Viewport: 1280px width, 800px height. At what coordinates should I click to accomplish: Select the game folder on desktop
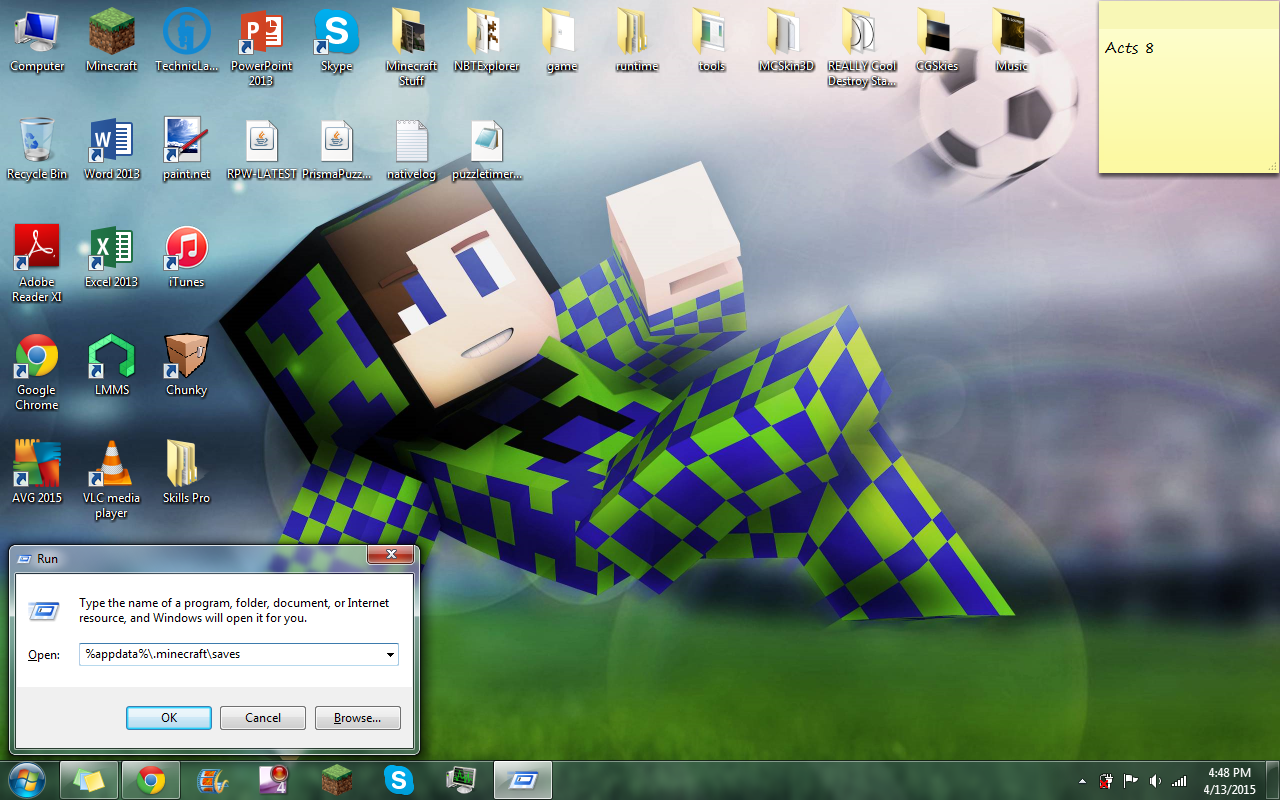pyautogui.click(x=561, y=40)
